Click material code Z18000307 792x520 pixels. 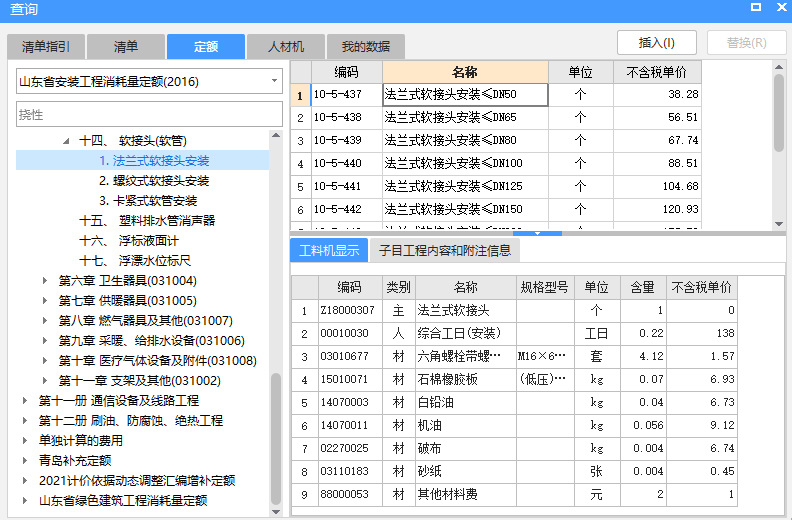(x=350, y=310)
